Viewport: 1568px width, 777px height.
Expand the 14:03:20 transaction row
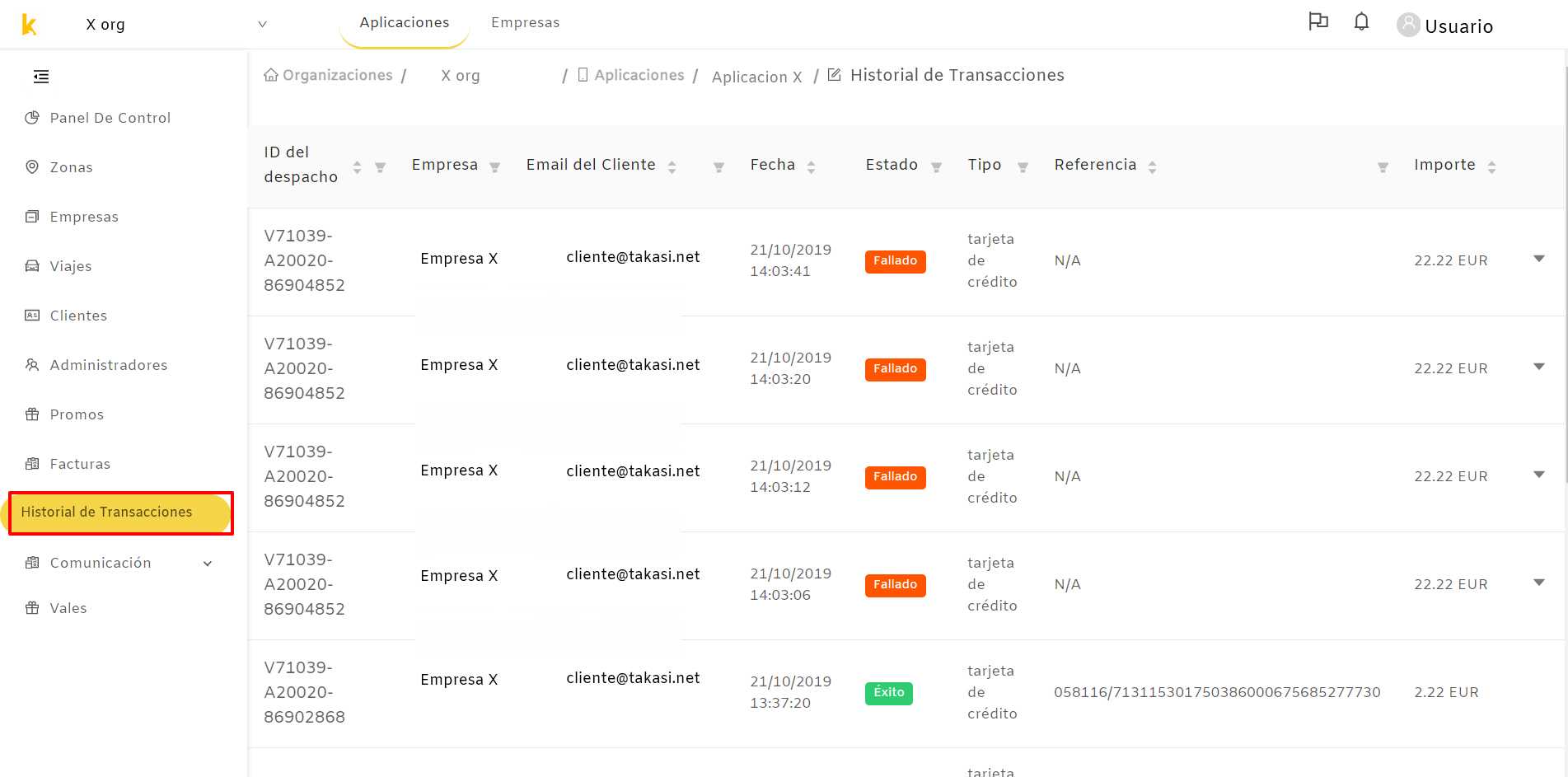[x=1538, y=367]
